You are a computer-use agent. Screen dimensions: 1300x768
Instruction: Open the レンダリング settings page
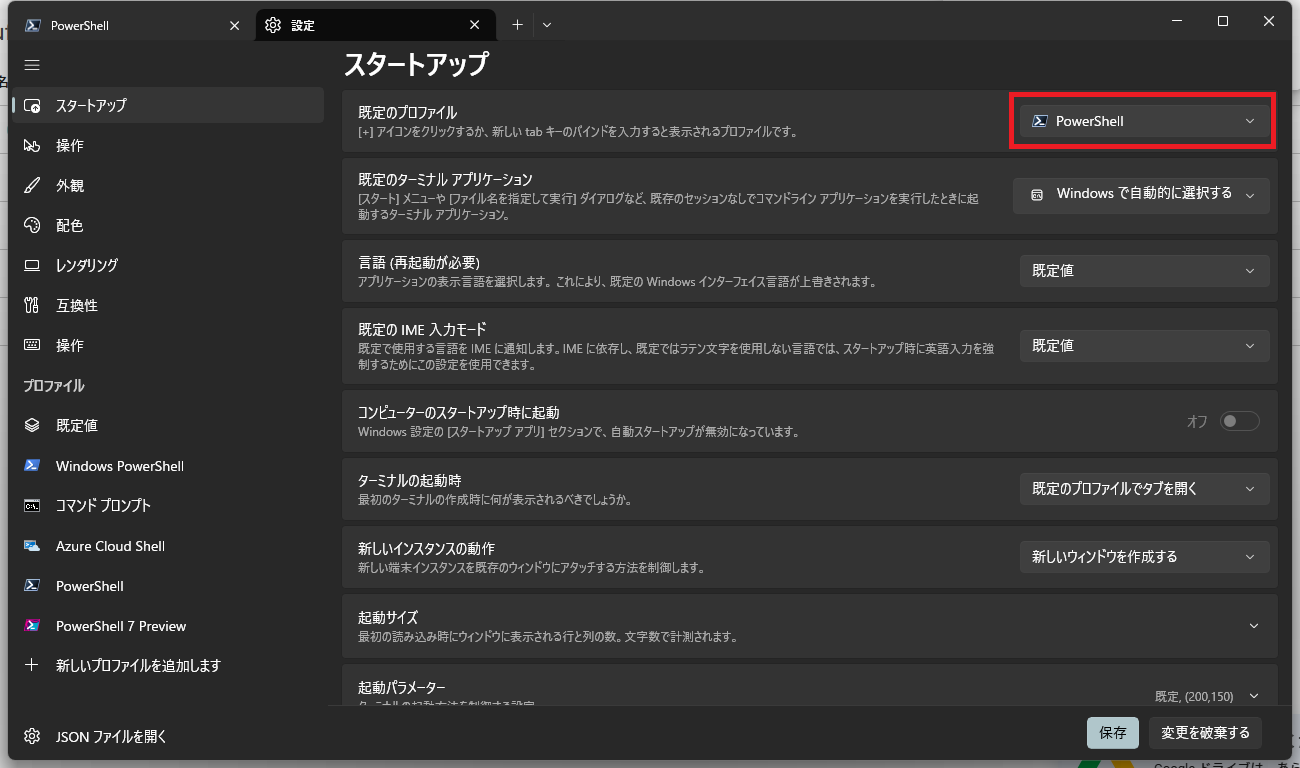point(90,265)
